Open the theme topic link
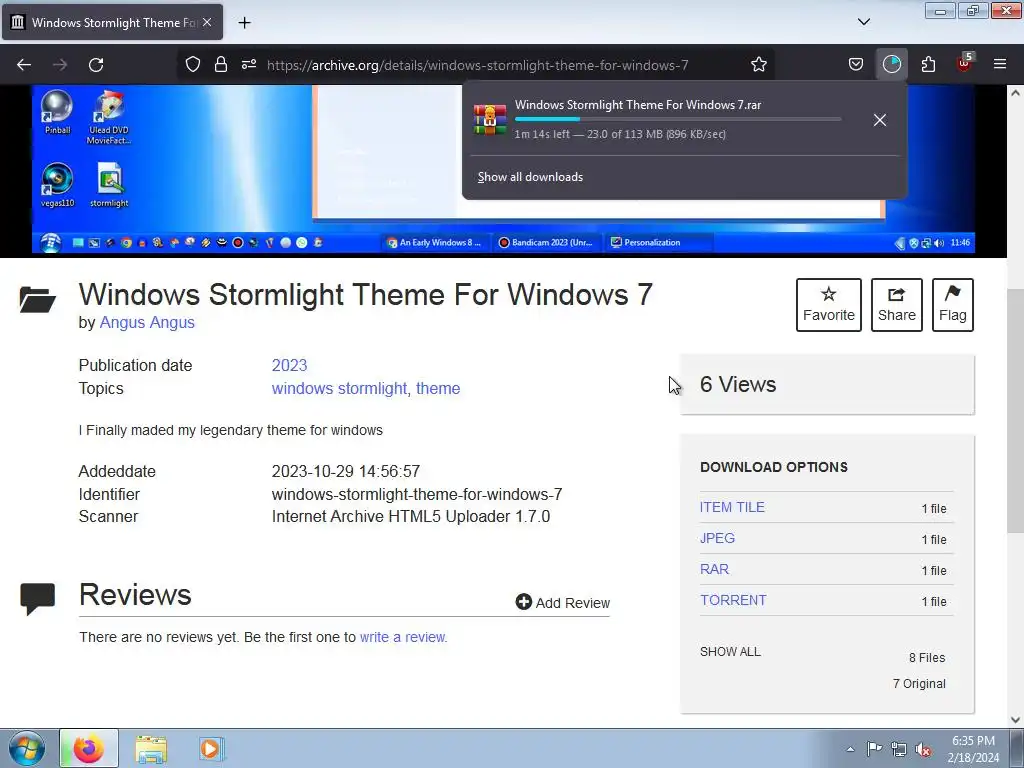Screen dimensions: 1024x768 [x=438, y=389]
